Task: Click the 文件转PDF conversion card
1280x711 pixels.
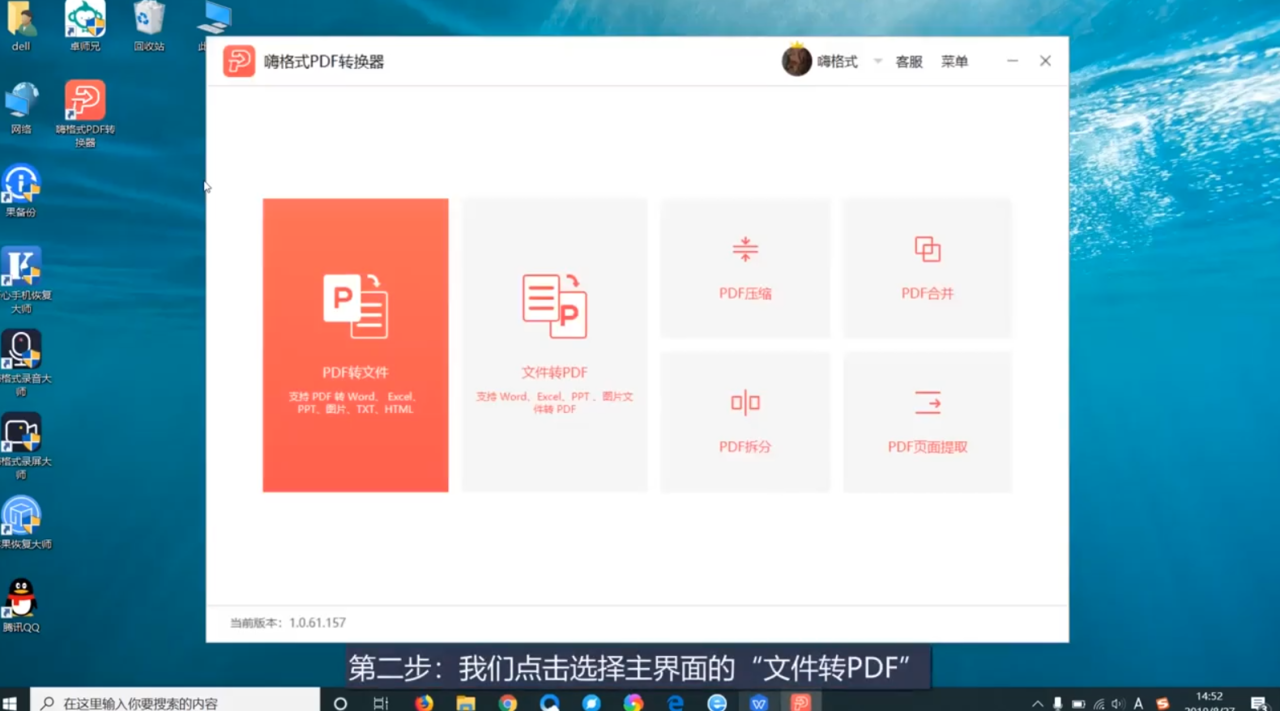Action: [x=554, y=345]
